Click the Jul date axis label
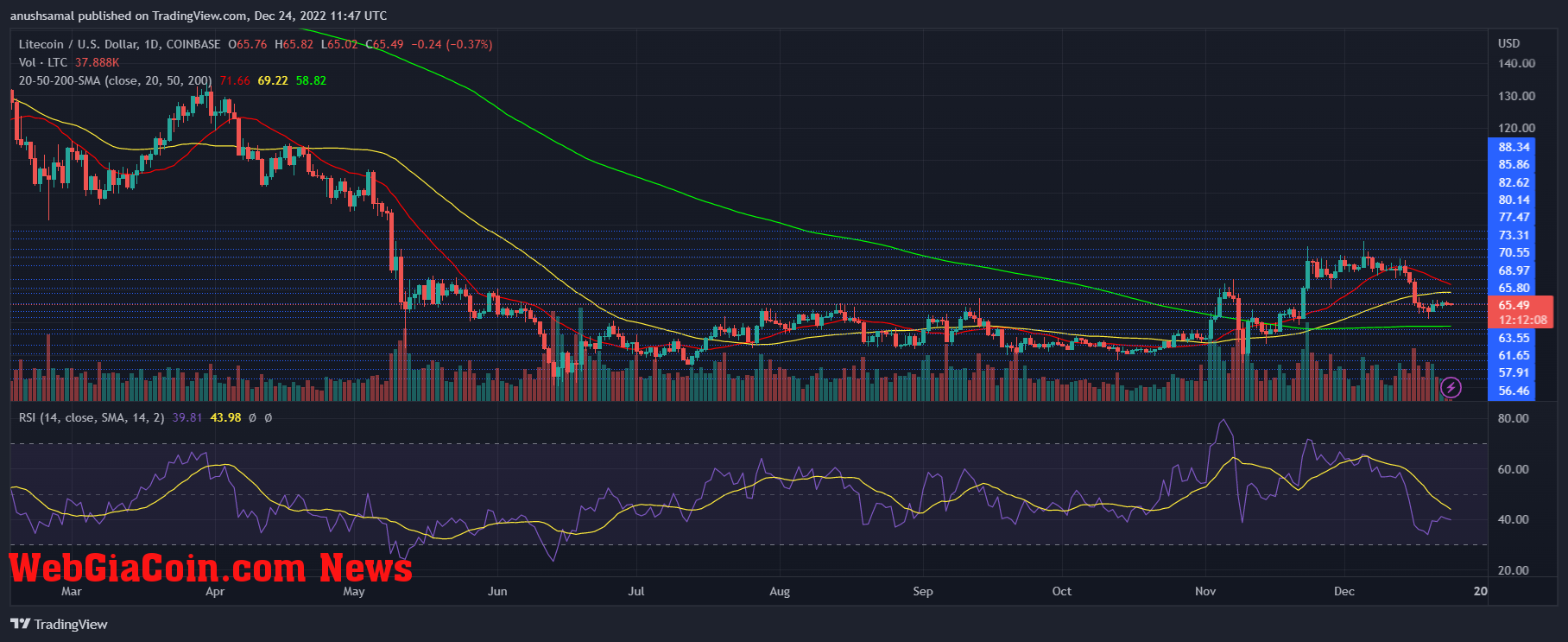The height and width of the screenshot is (642, 1568). coord(636,591)
